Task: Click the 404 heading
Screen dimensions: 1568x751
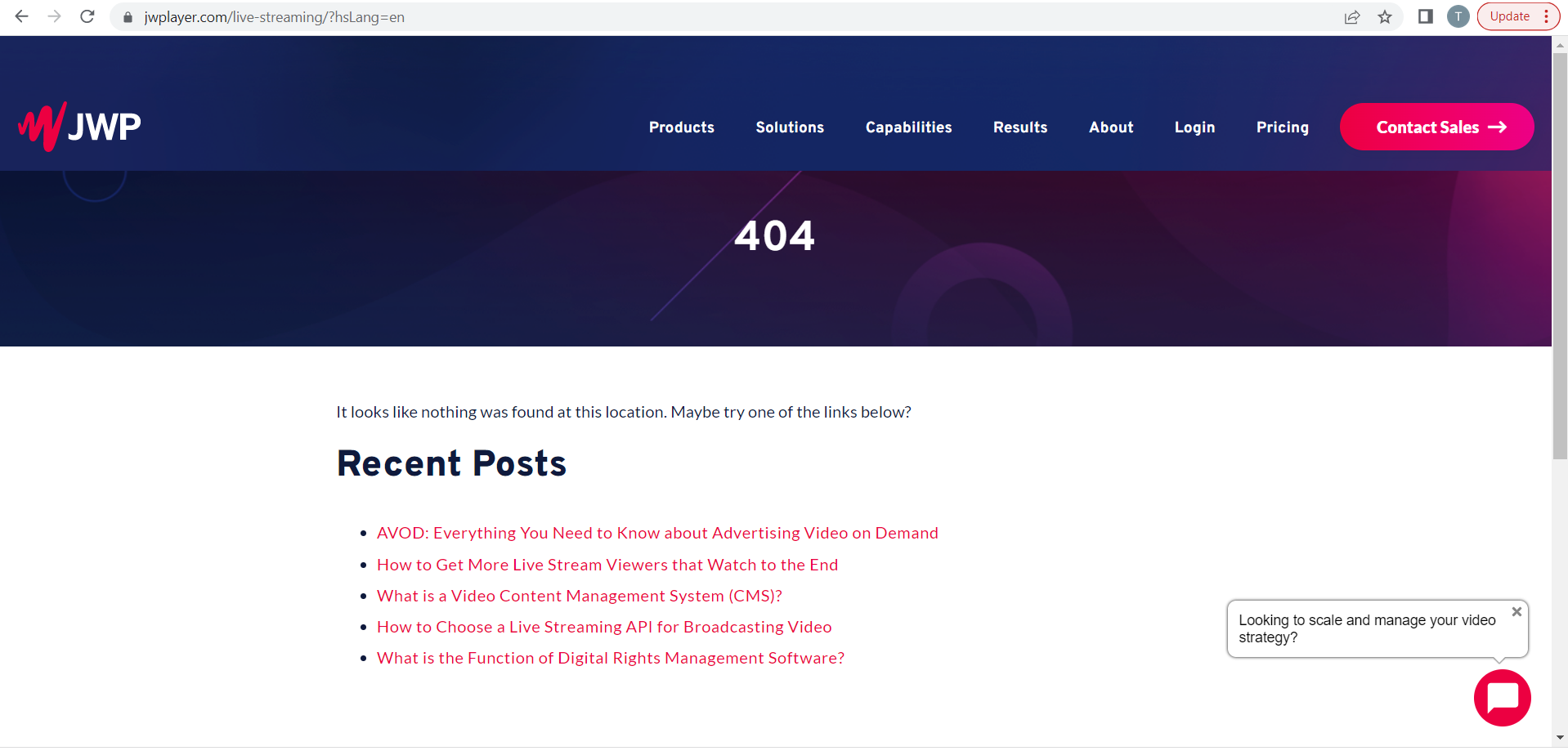Action: pyautogui.click(x=774, y=235)
